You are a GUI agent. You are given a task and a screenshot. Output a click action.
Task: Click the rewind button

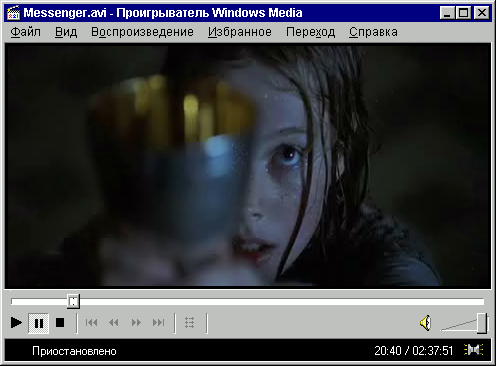[x=114, y=323]
